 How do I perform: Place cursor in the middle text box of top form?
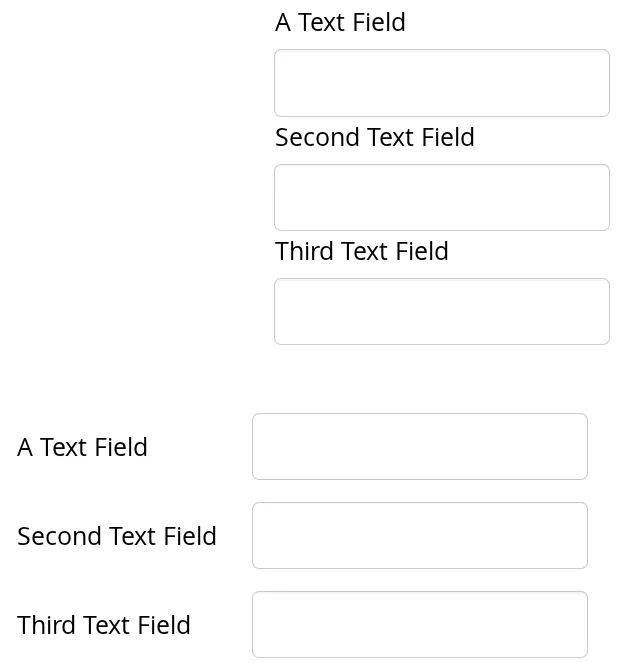pyautogui.click(x=441, y=198)
